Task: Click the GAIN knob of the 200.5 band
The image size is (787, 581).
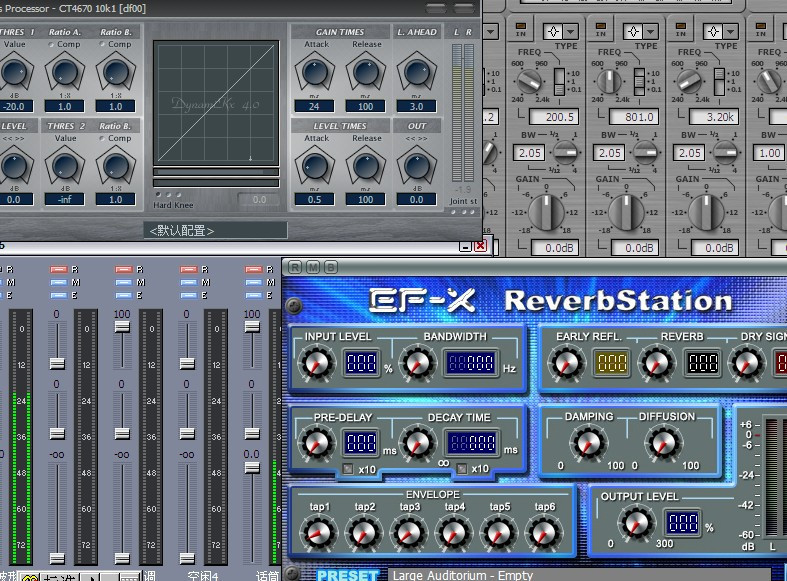Action: coord(547,211)
